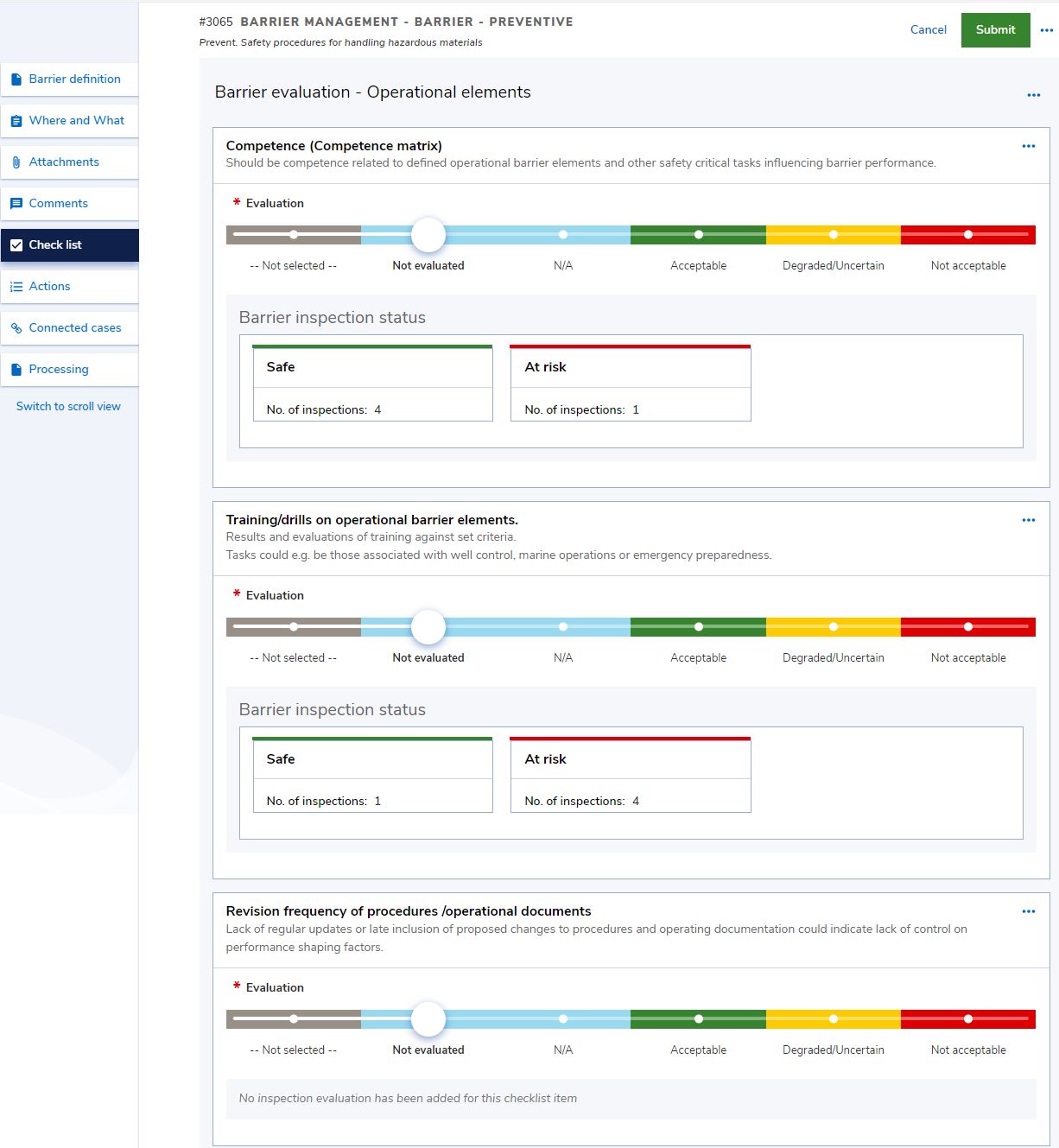1059x1148 pixels.
Task: Choose N/A for Revision frequency evaluation
Action: 563,1018
